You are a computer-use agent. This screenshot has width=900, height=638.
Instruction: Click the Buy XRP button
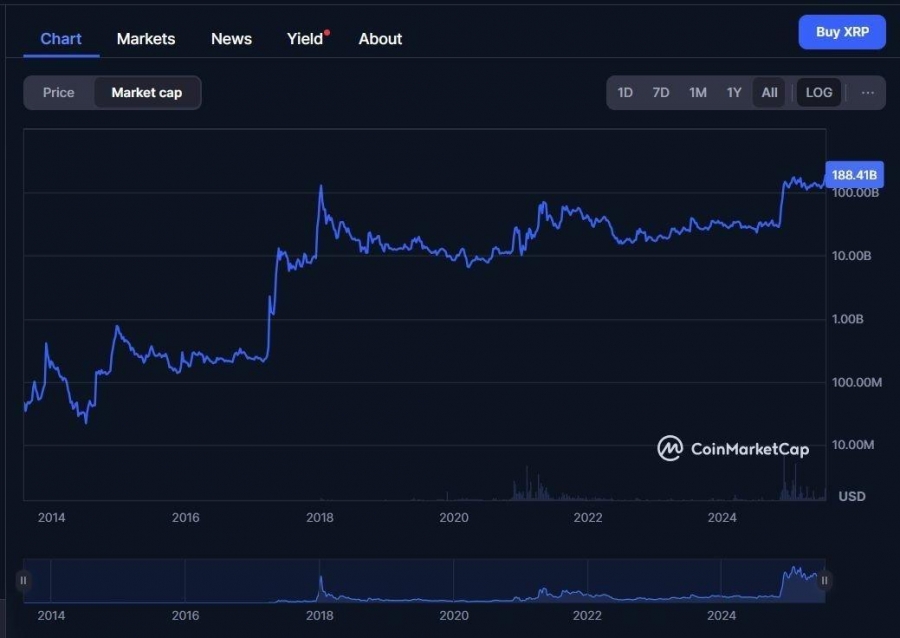842,32
